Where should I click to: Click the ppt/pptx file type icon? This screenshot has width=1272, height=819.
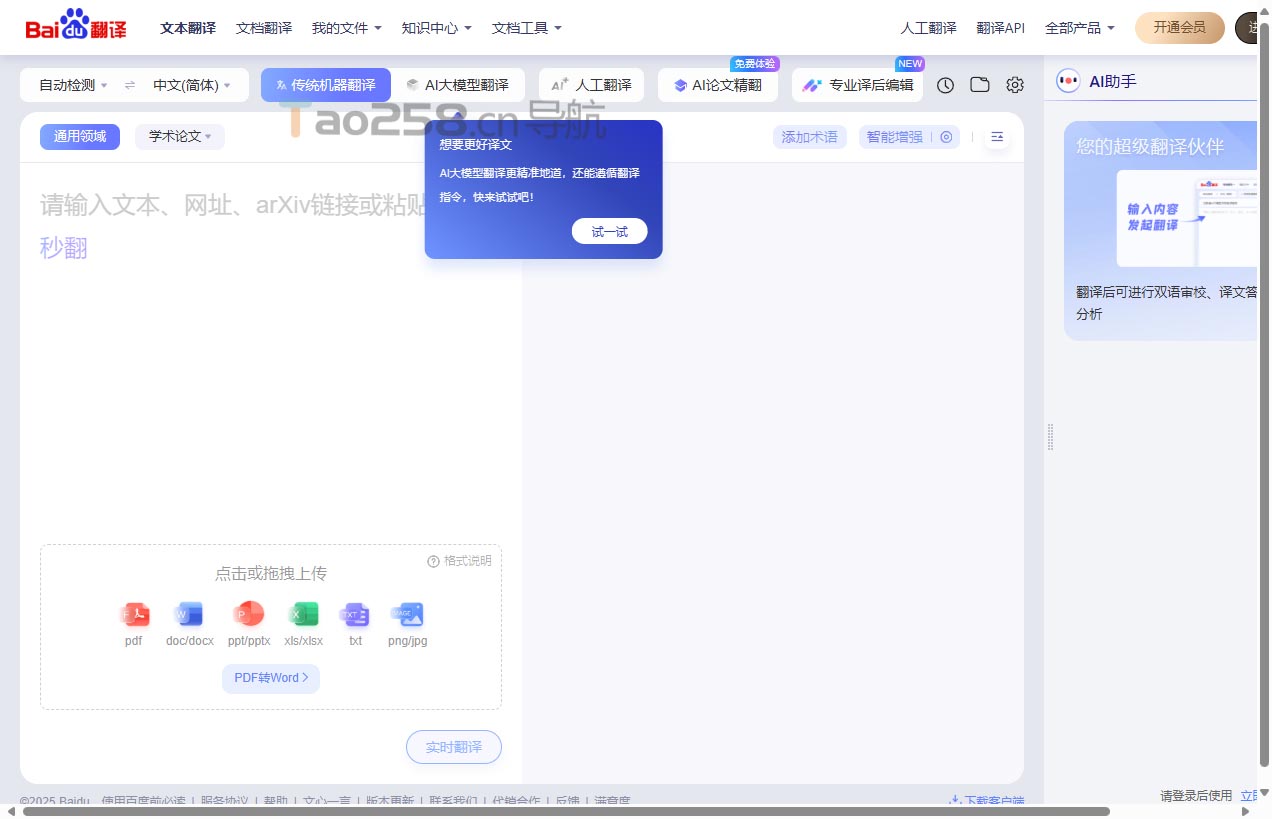[248, 614]
